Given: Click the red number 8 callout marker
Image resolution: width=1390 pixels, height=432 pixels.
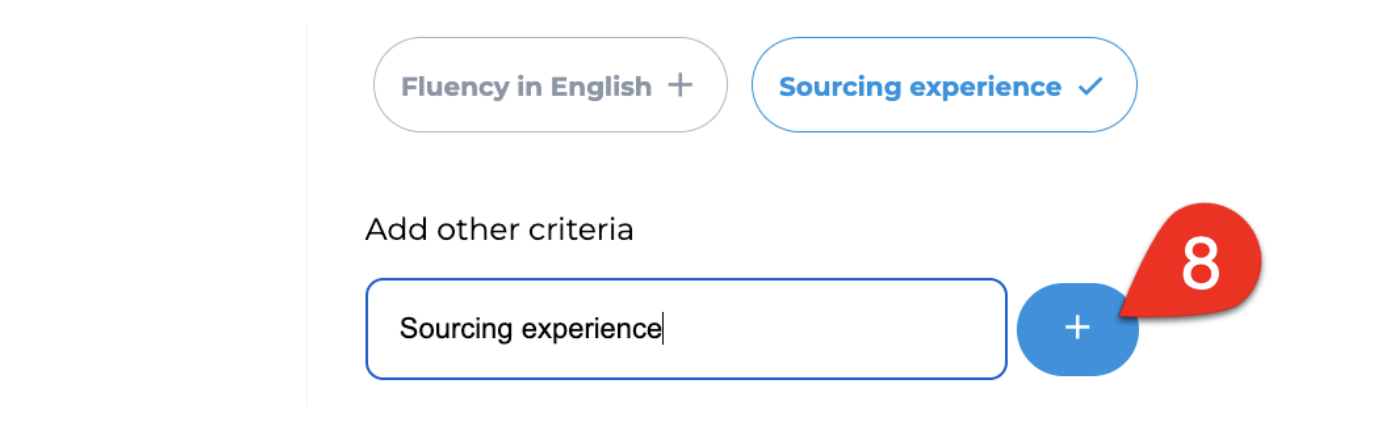Looking at the screenshot, I should [1195, 262].
